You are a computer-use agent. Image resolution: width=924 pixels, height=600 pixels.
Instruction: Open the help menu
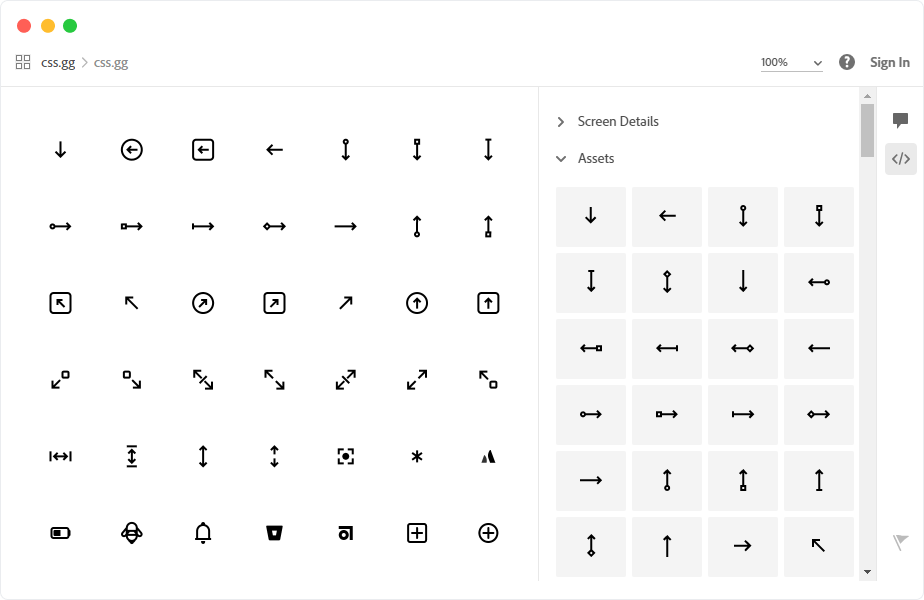click(x=845, y=61)
